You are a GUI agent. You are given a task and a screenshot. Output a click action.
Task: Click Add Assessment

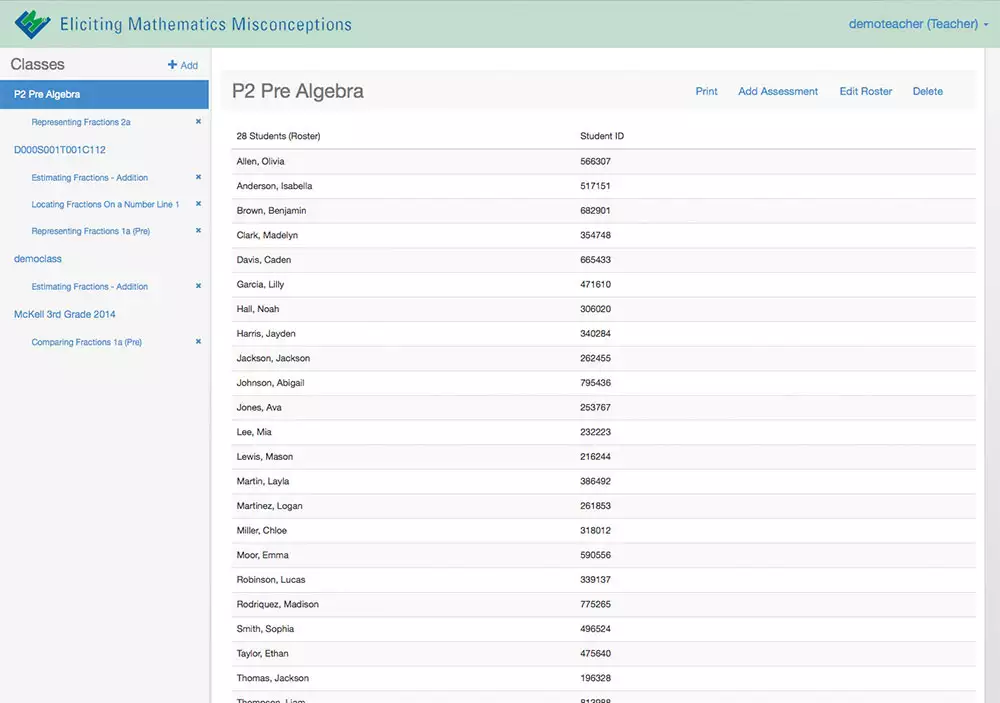tap(778, 91)
